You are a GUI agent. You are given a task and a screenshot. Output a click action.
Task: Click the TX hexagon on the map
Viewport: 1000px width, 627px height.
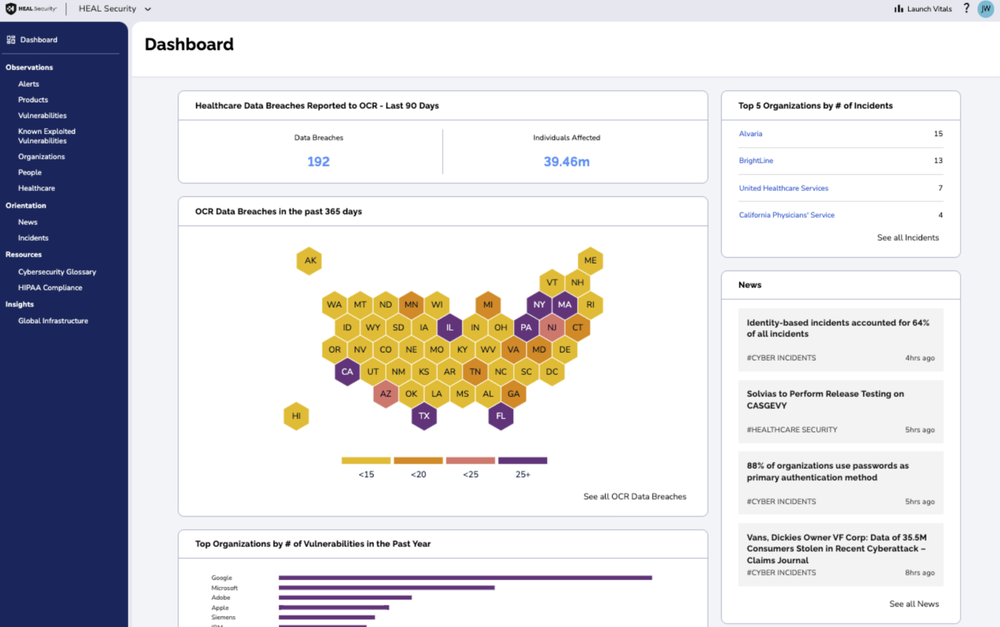(424, 417)
